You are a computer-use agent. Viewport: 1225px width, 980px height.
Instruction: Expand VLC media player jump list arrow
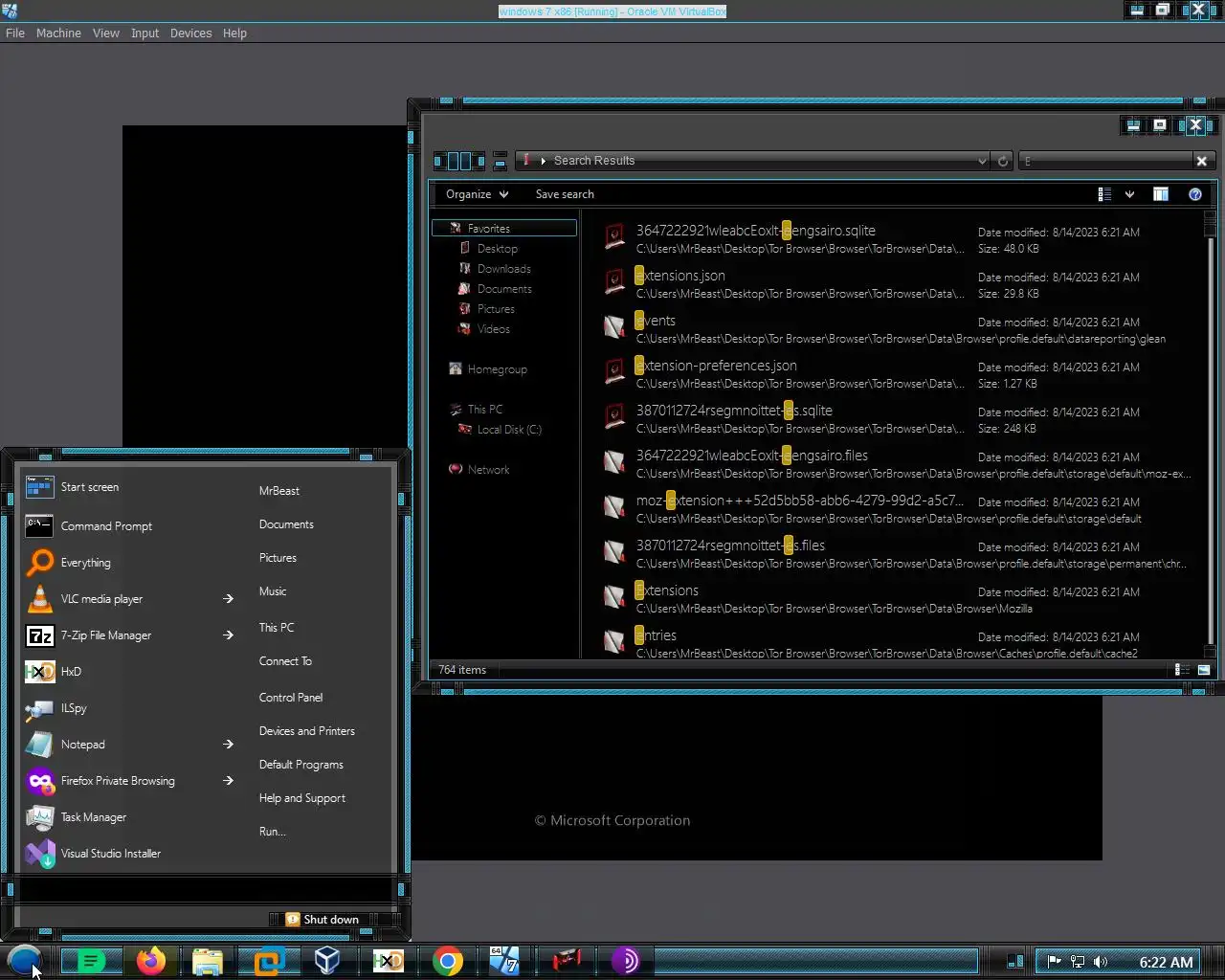[228, 599]
